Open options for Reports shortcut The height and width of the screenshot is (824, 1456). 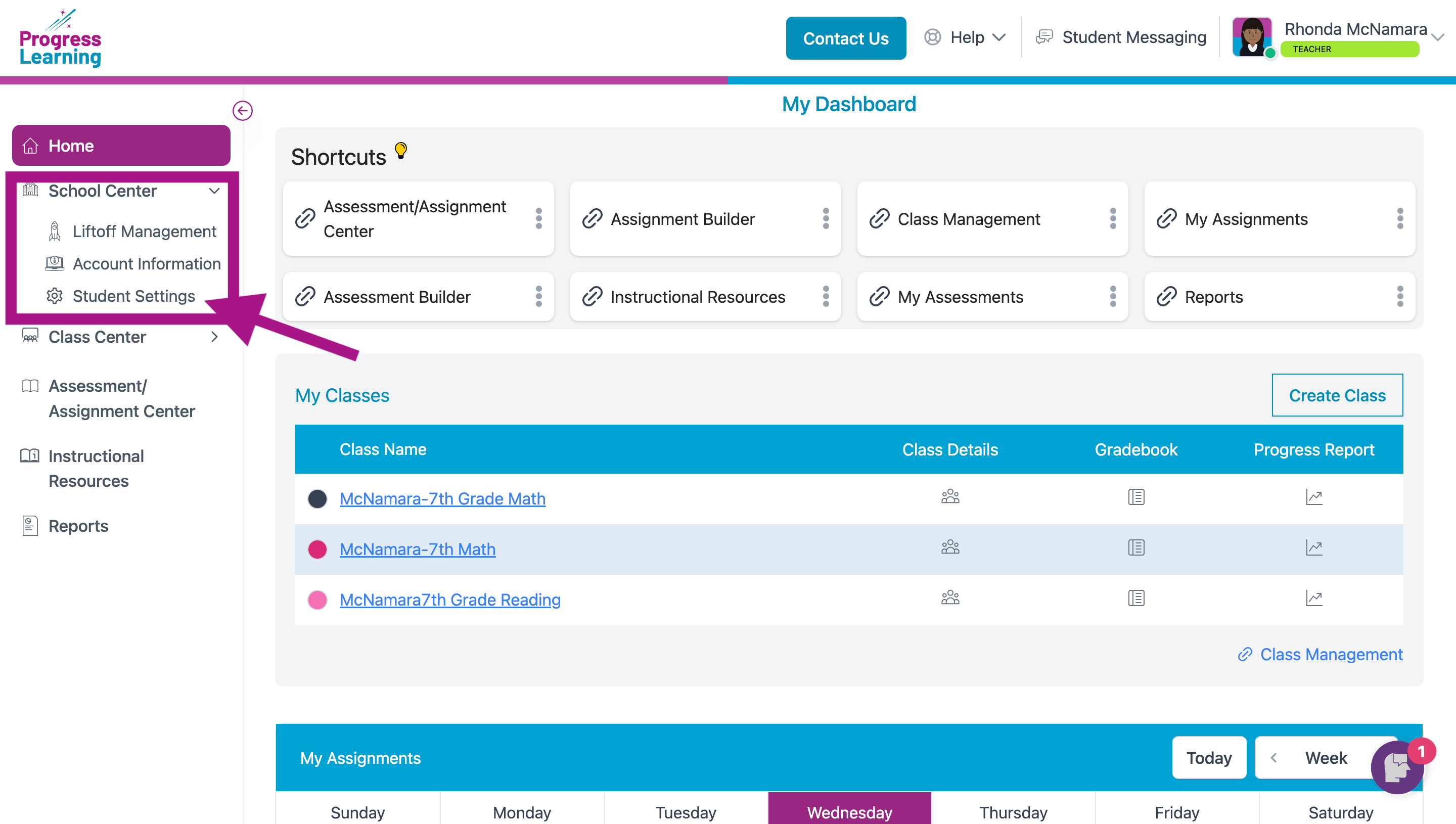point(1400,297)
